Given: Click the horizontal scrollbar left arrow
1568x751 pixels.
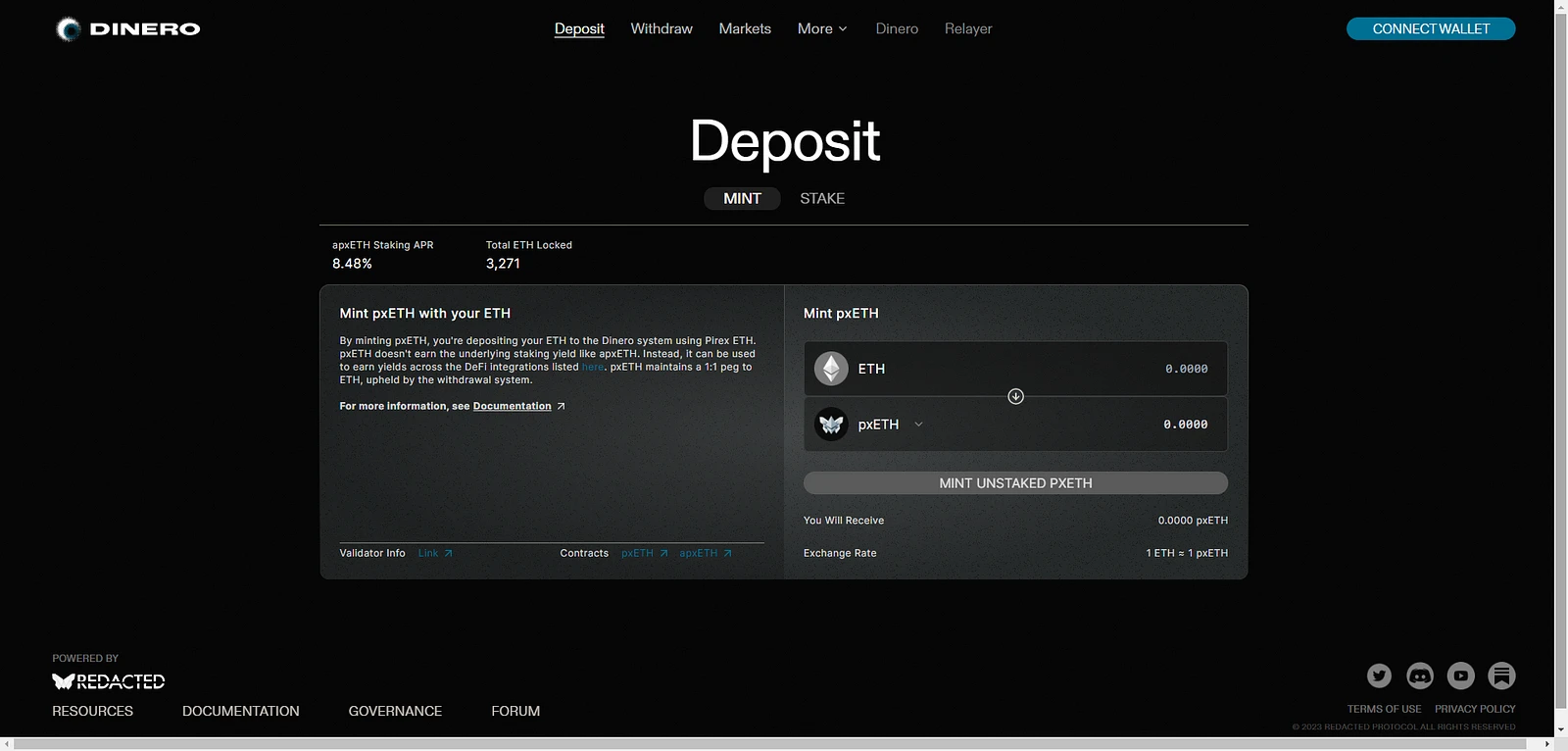Looking at the screenshot, I should [7, 744].
